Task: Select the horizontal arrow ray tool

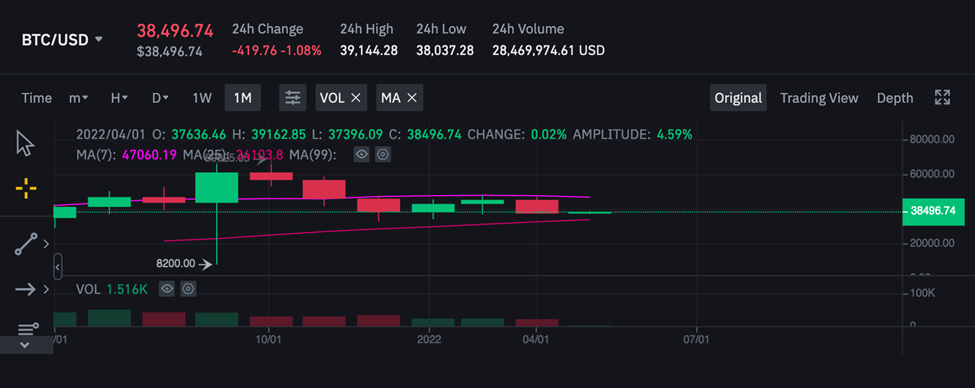Action: tap(25, 289)
